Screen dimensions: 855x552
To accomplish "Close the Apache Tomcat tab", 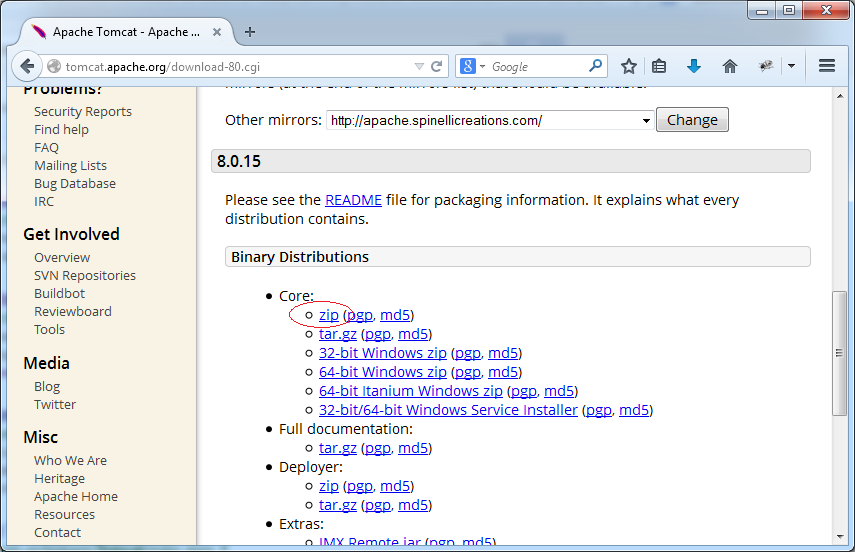I will [217, 32].
